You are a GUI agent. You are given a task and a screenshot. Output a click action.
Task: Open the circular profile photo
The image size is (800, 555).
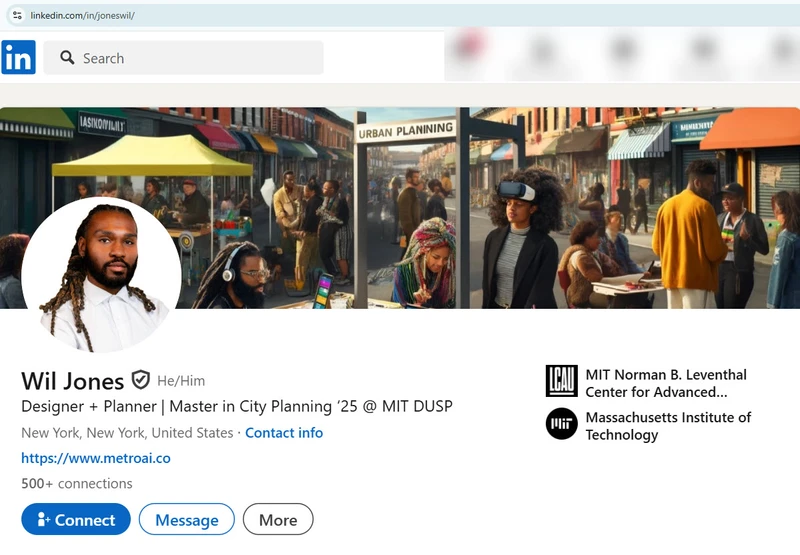tap(101, 275)
